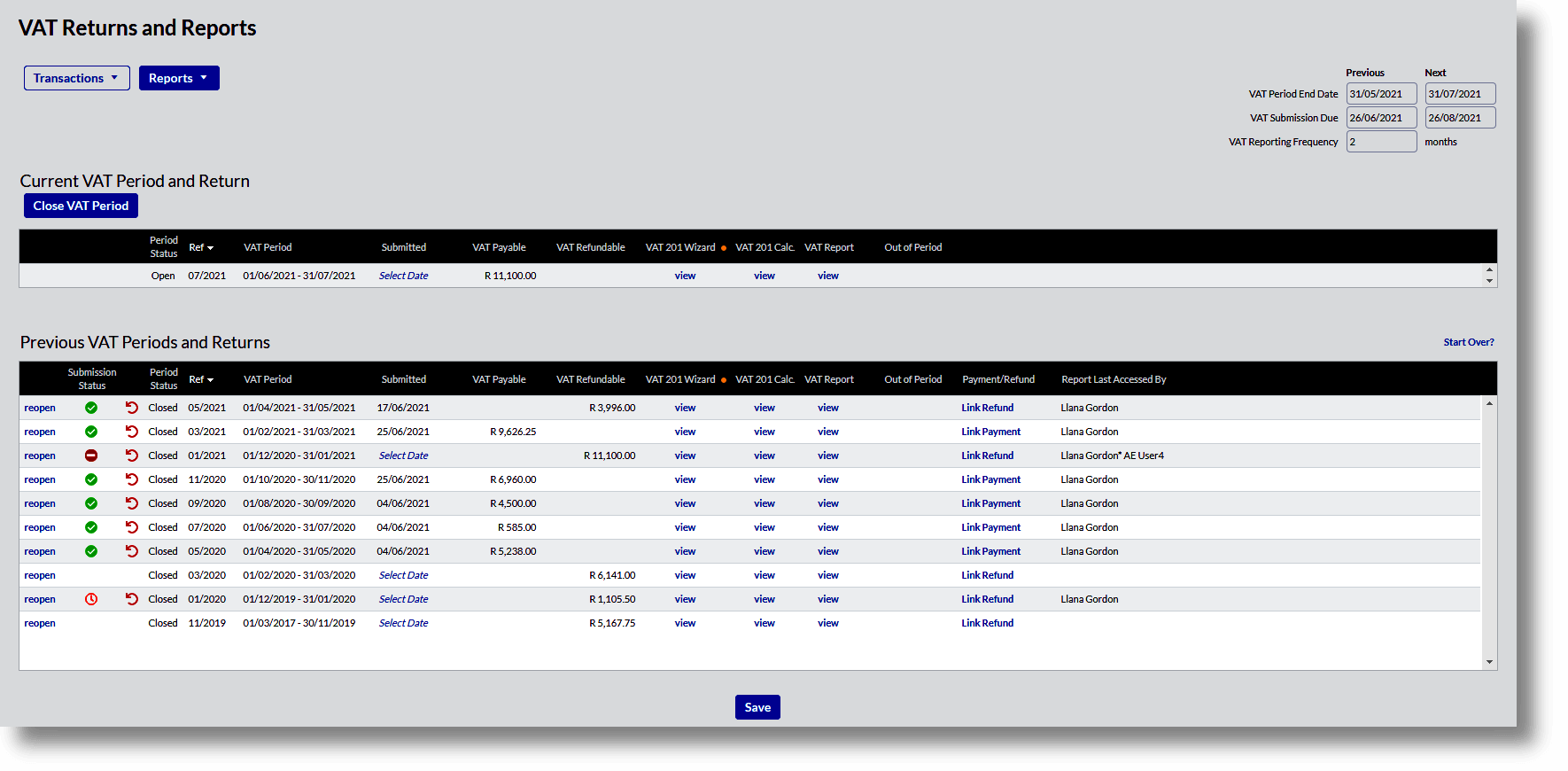
Task: Click red blocked status icon for 01/2021
Action: click(91, 456)
